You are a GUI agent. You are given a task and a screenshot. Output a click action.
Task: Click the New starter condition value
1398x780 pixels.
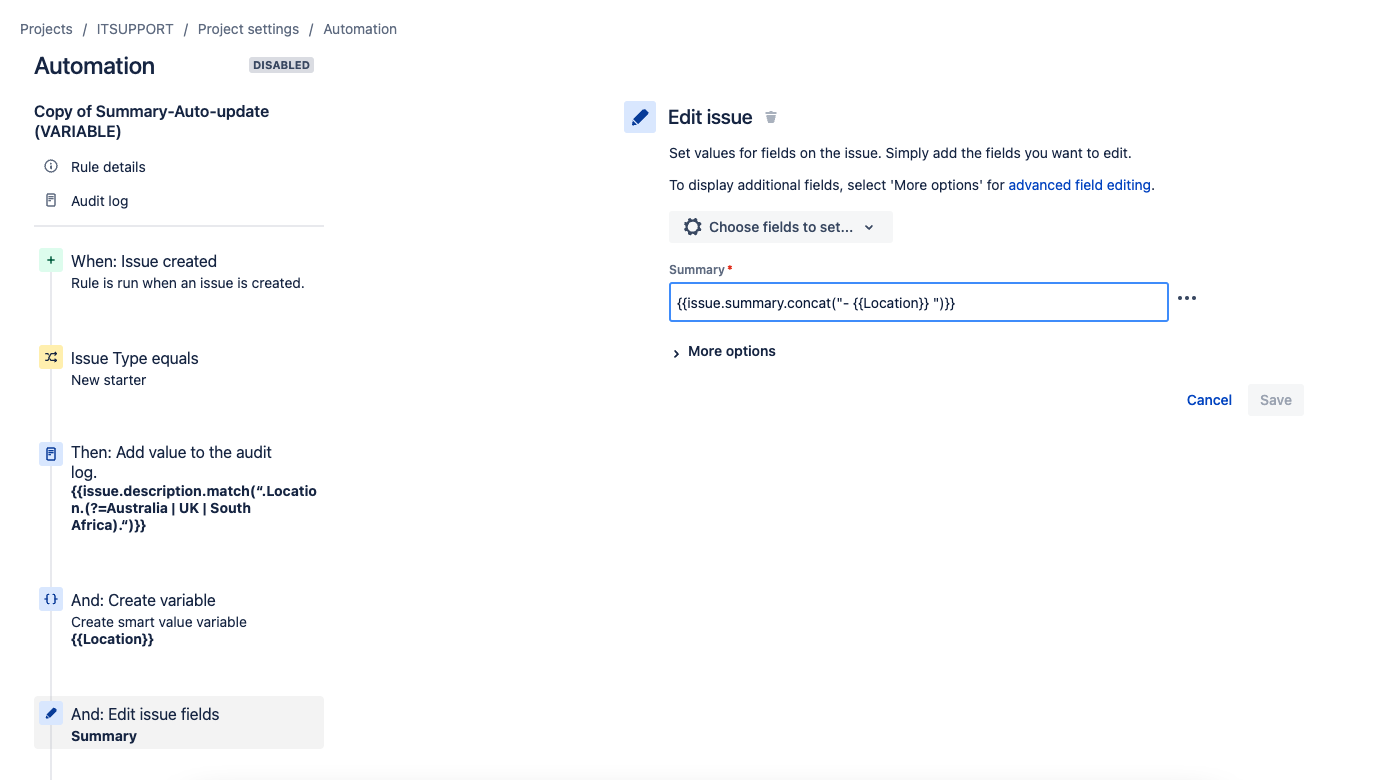click(x=108, y=380)
